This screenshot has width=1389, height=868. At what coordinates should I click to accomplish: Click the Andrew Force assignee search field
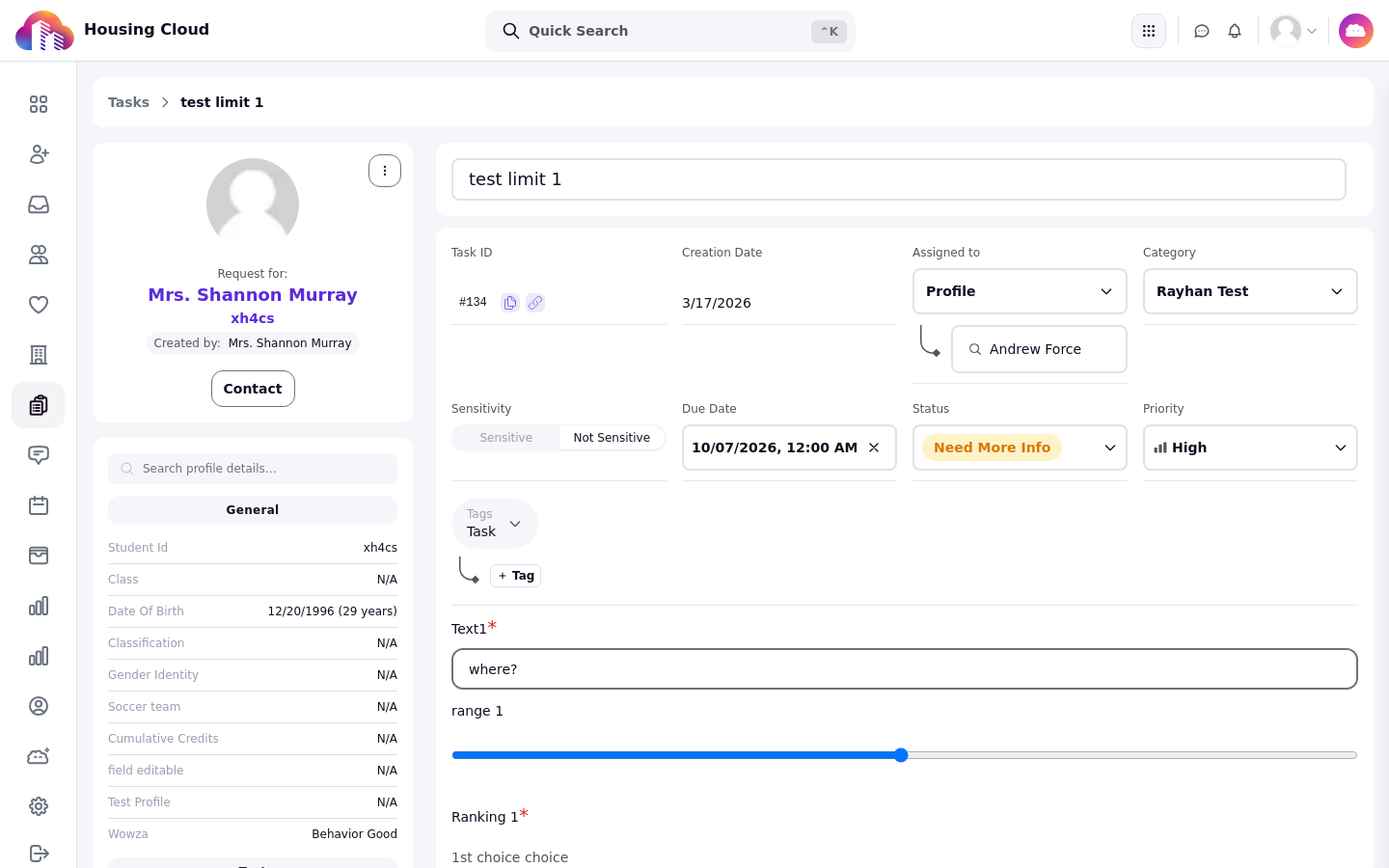point(1039,349)
